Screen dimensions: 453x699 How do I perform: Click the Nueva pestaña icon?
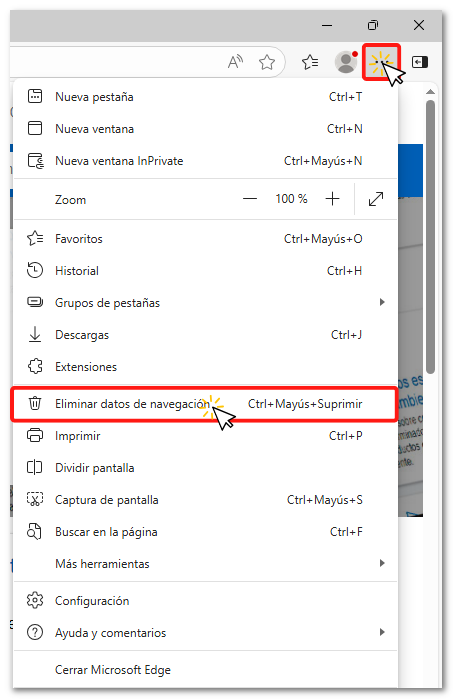[35, 96]
